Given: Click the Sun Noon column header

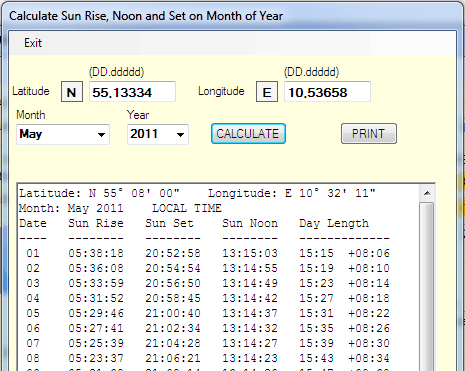Looking at the screenshot, I should pyautogui.click(x=250, y=223).
